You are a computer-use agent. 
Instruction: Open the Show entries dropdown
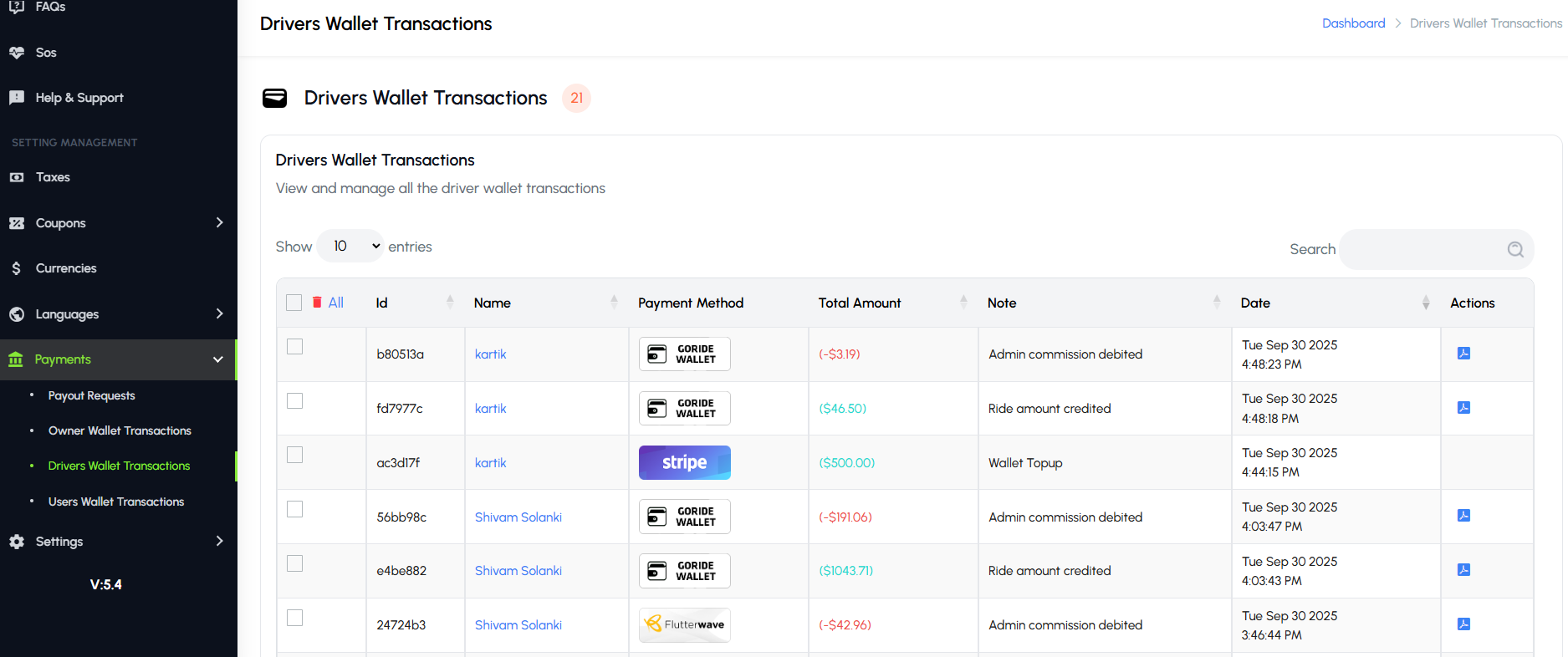(350, 247)
